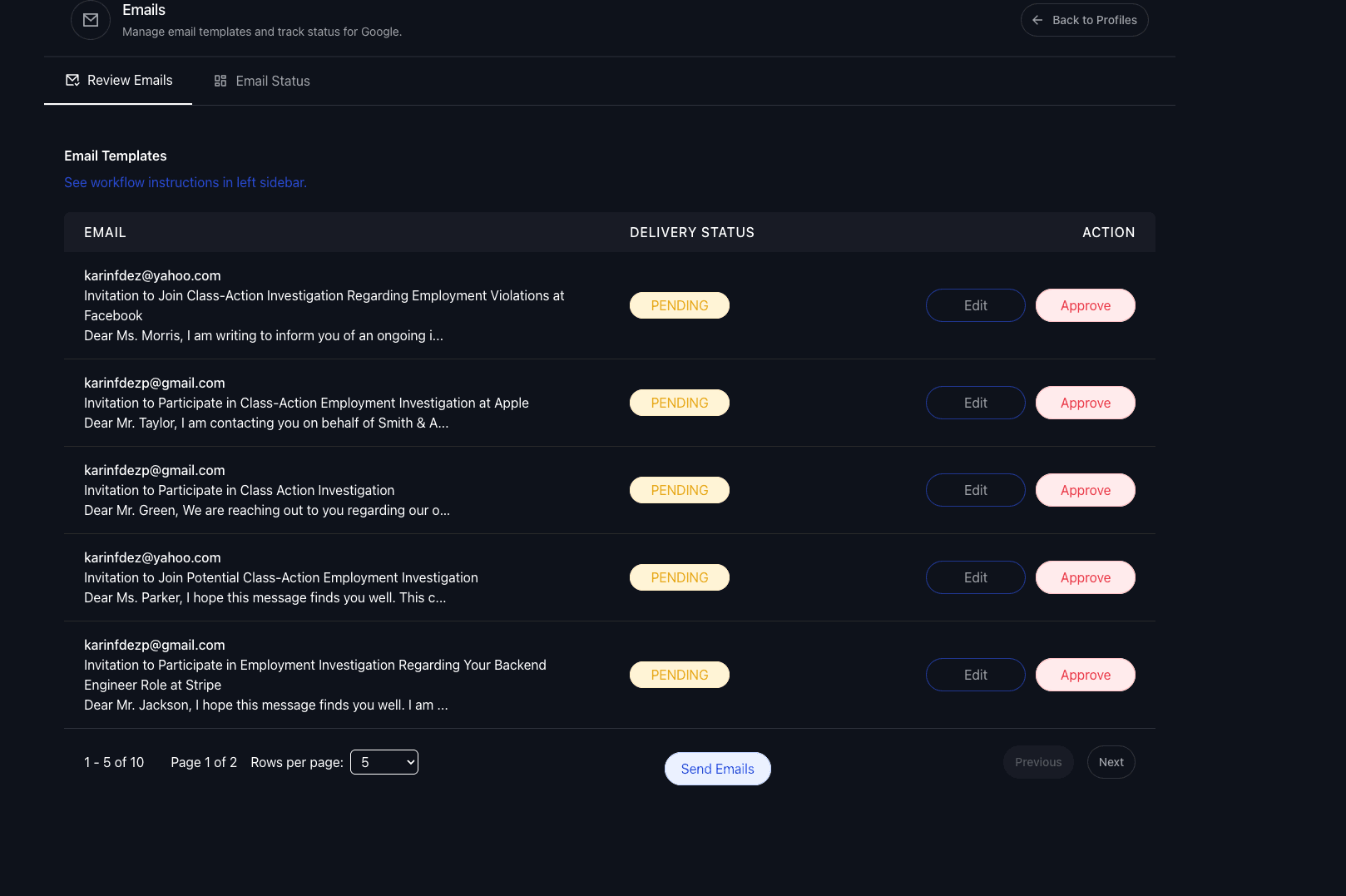Viewport: 1346px width, 896px height.
Task: Click the Back to Profiles button
Action: click(x=1084, y=20)
